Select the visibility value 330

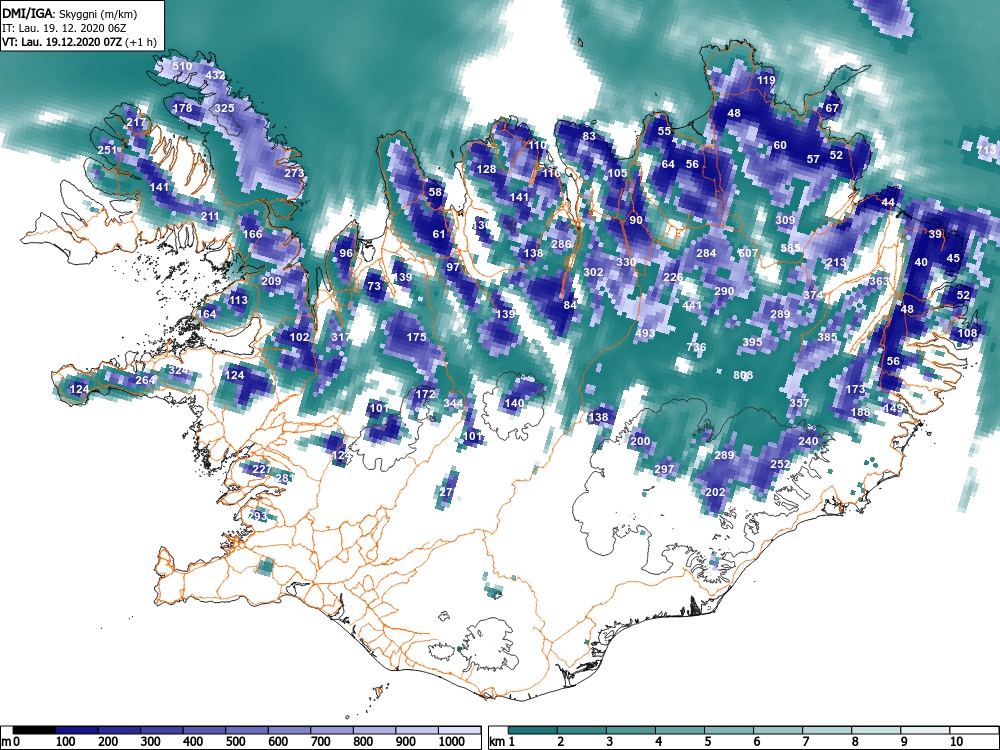[x=626, y=262]
